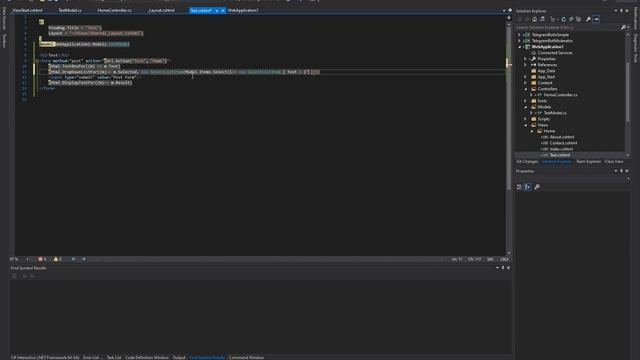Collapse the WebApplication1 project node
The image size is (640, 360).
click(520, 47)
